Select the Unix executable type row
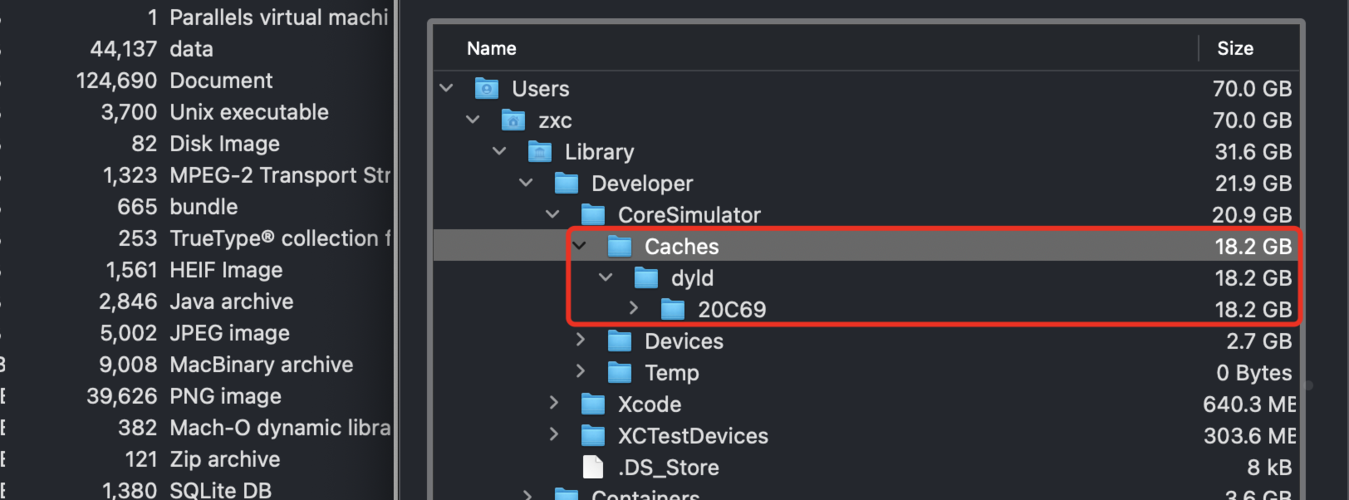This screenshot has height=500, width=1349. coord(195,112)
